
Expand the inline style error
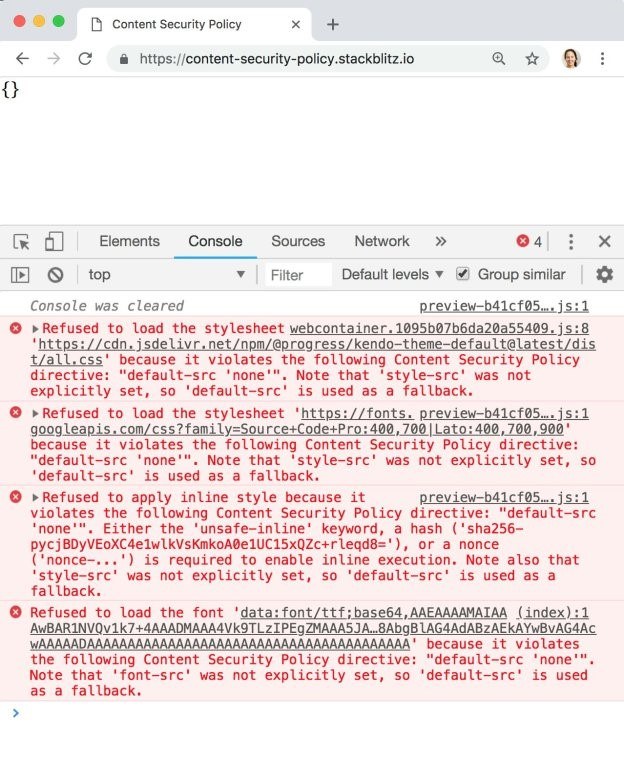[x=35, y=498]
